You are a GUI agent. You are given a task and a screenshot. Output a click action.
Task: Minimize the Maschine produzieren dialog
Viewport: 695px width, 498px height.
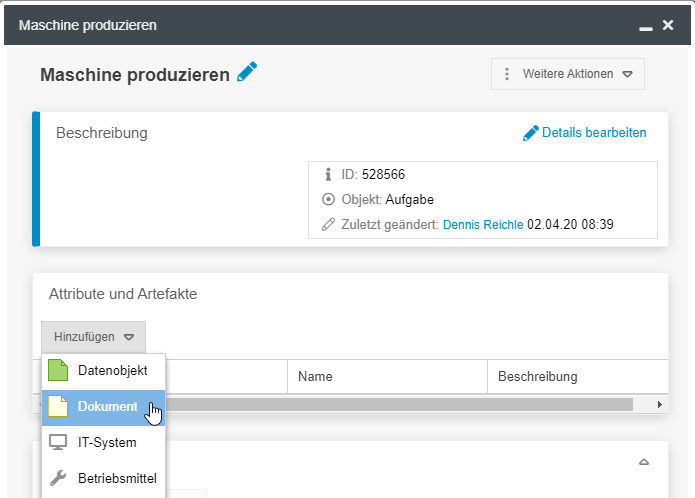click(646, 26)
